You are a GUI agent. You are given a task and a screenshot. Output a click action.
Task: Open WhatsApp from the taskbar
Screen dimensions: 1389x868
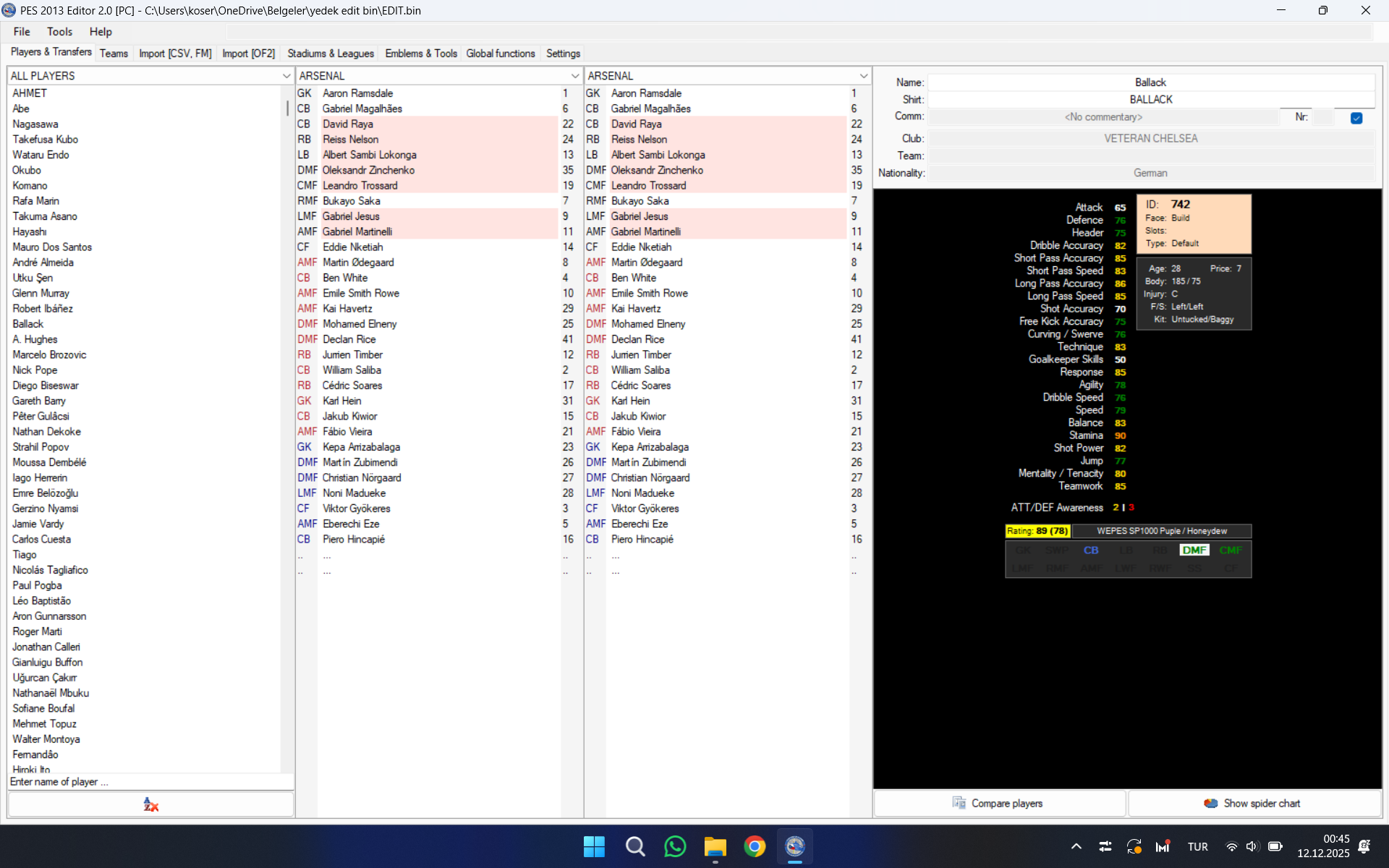(675, 846)
